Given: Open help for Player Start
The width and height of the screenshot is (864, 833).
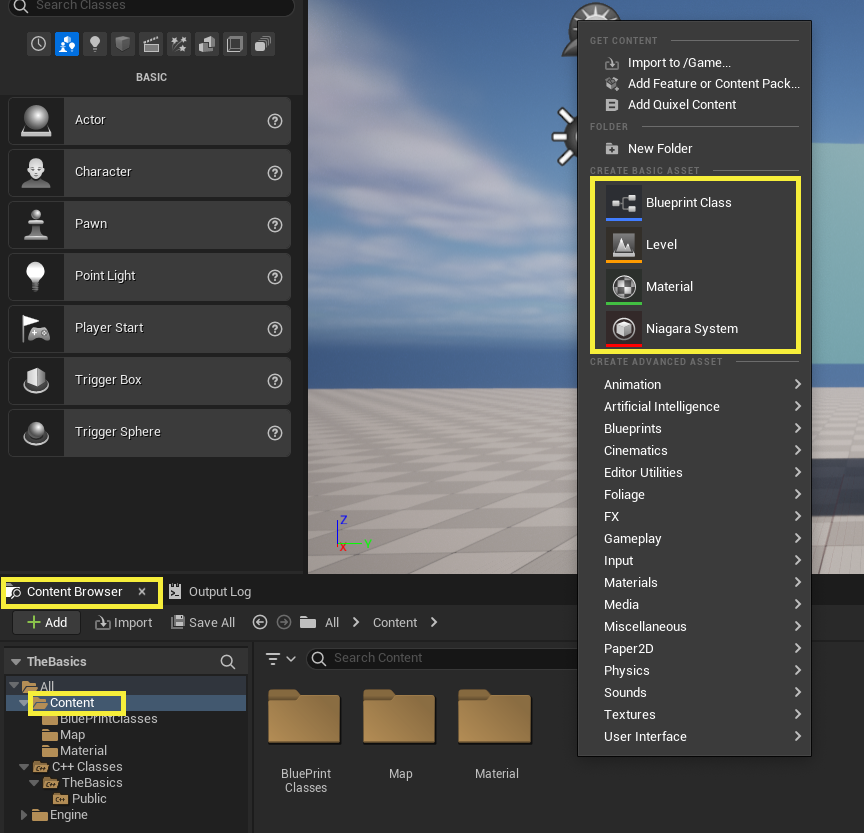Looking at the screenshot, I should (275, 329).
